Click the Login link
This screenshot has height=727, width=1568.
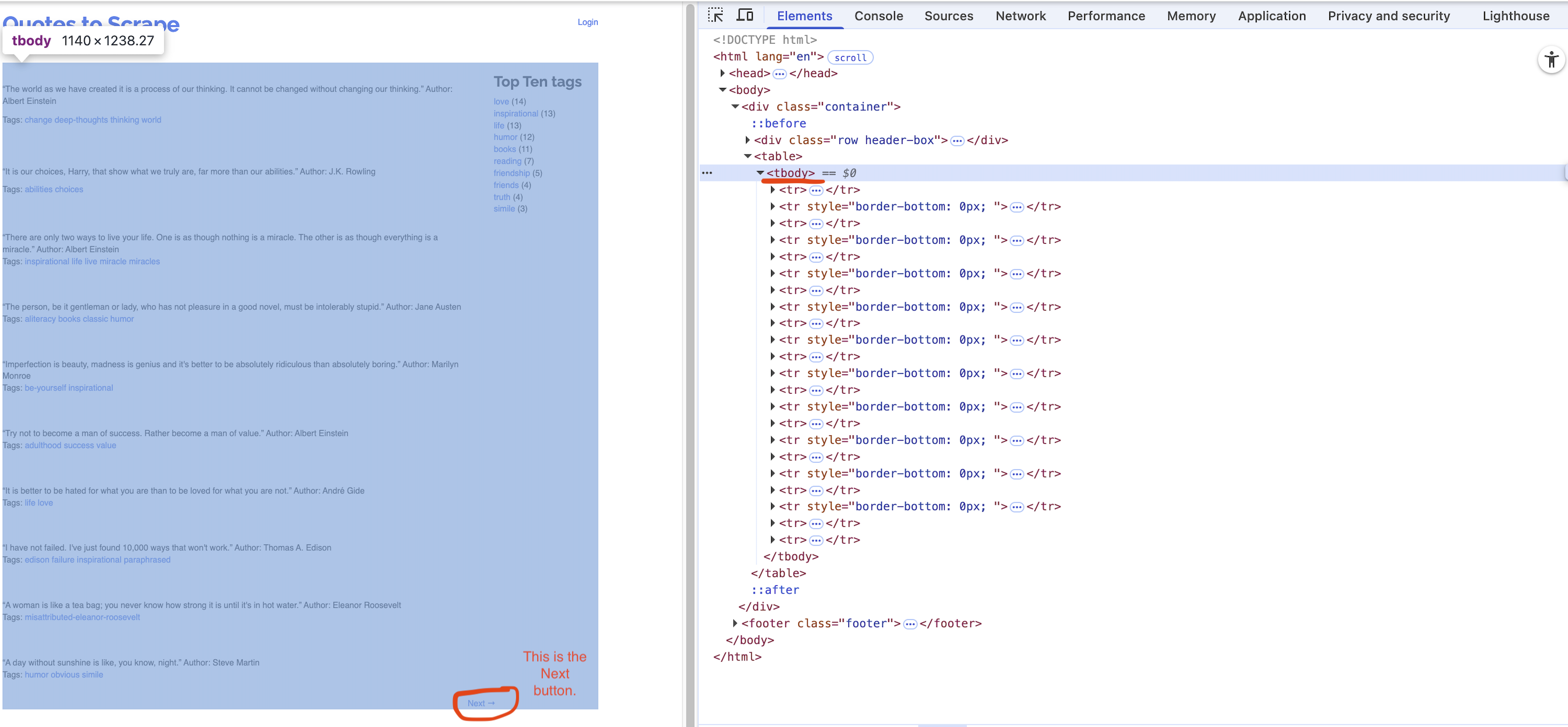point(587,22)
